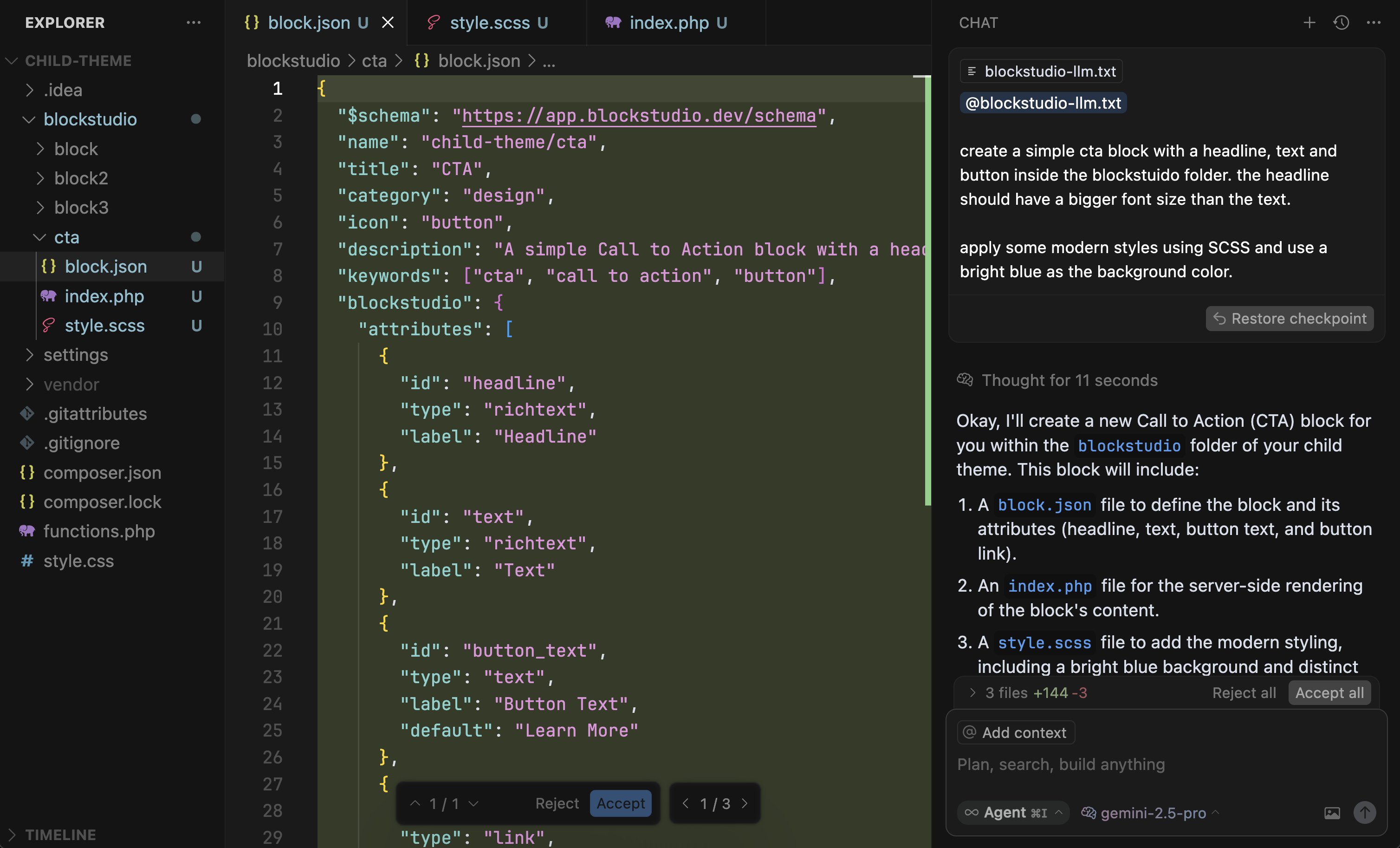Click the index.php link in chat response
1400x848 pixels.
pos(1050,586)
